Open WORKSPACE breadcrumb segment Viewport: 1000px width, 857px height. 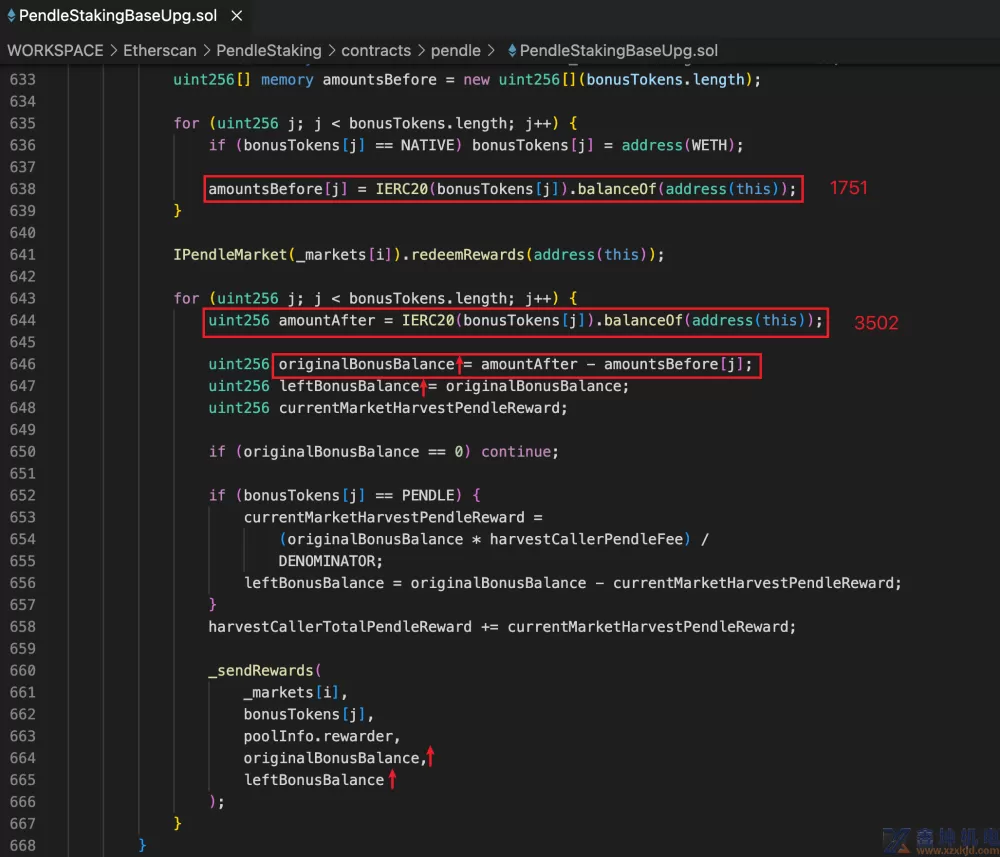55,50
